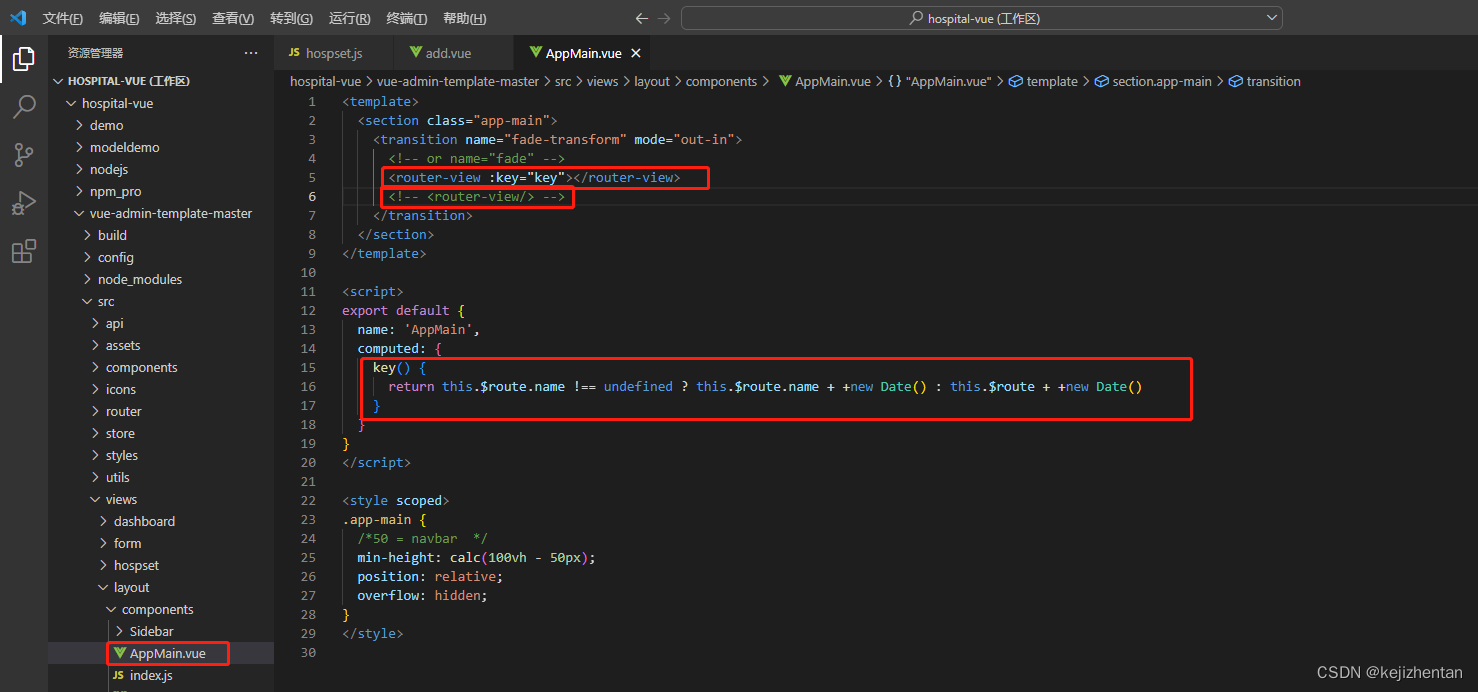Open the 文件(F) menu
Screen dimensions: 1478x692
click(63, 19)
